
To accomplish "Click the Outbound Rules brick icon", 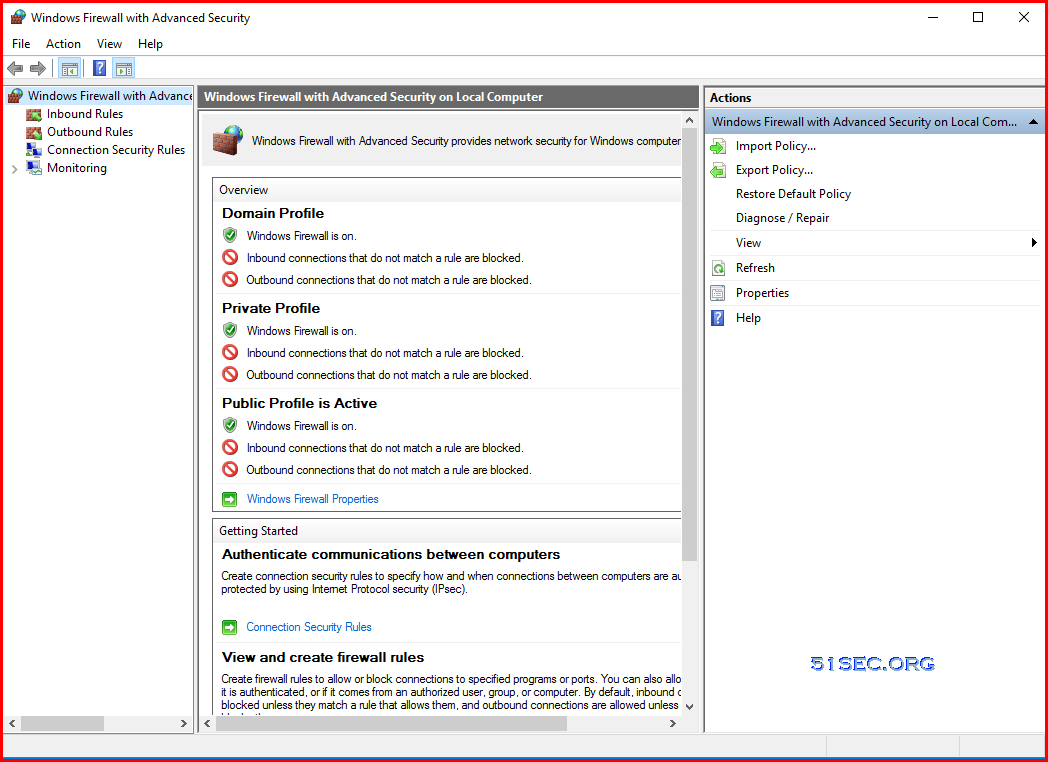I will (33, 132).
